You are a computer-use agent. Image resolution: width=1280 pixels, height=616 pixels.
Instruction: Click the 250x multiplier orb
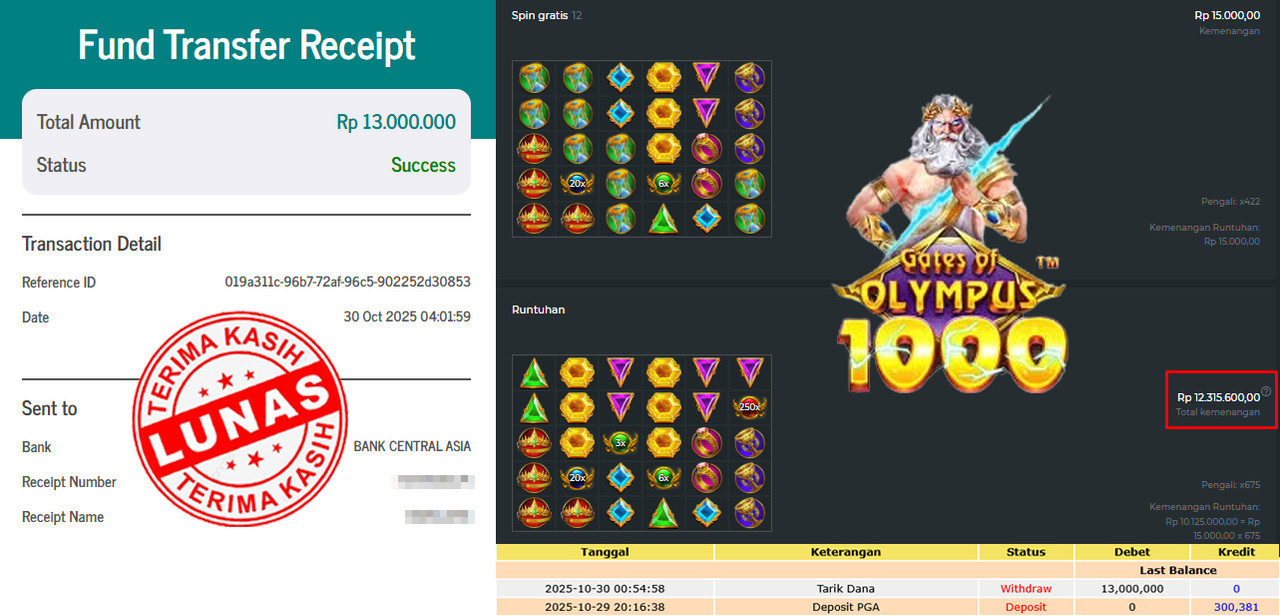749,406
